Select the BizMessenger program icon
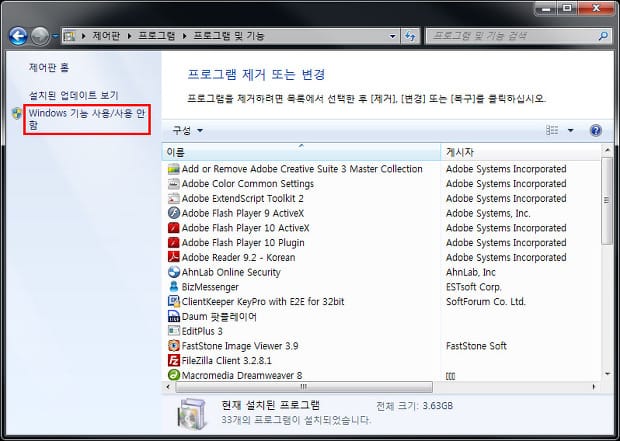This screenshot has width=620, height=441. 173,287
